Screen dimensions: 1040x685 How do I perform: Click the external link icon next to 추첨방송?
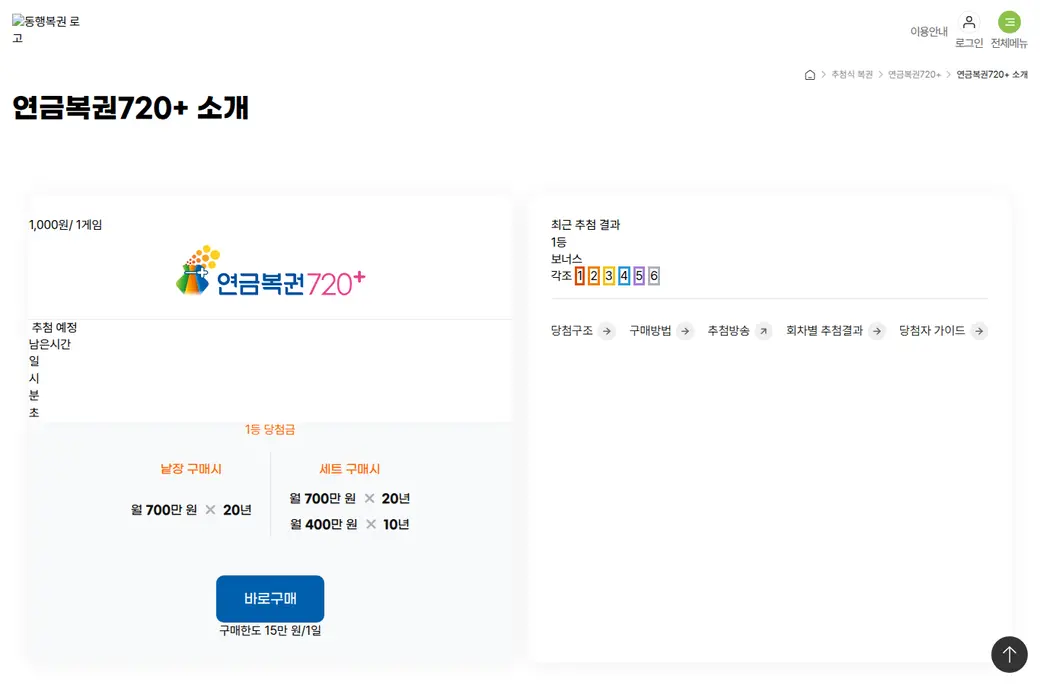(x=763, y=331)
